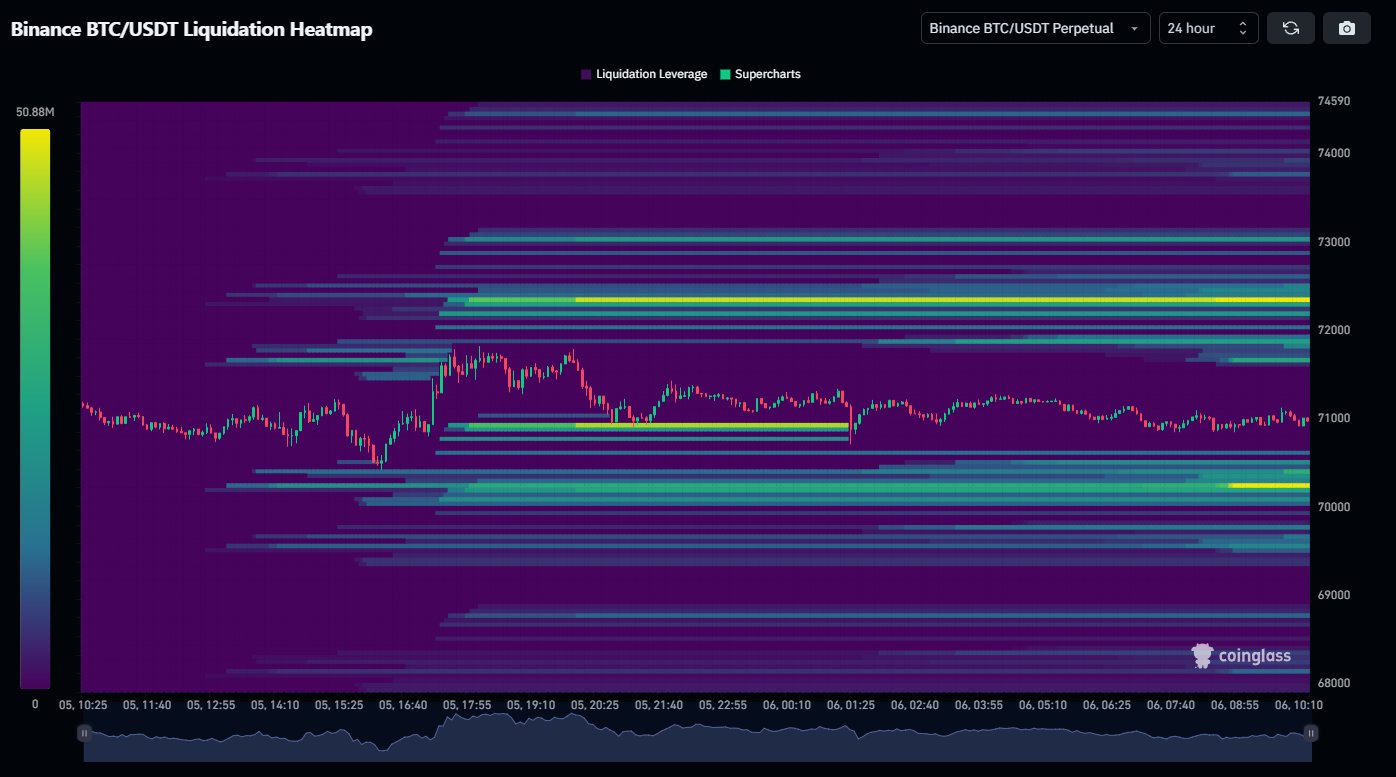Click the 06, 07:40 time axis label
The image size is (1396, 777).
click(x=1170, y=704)
